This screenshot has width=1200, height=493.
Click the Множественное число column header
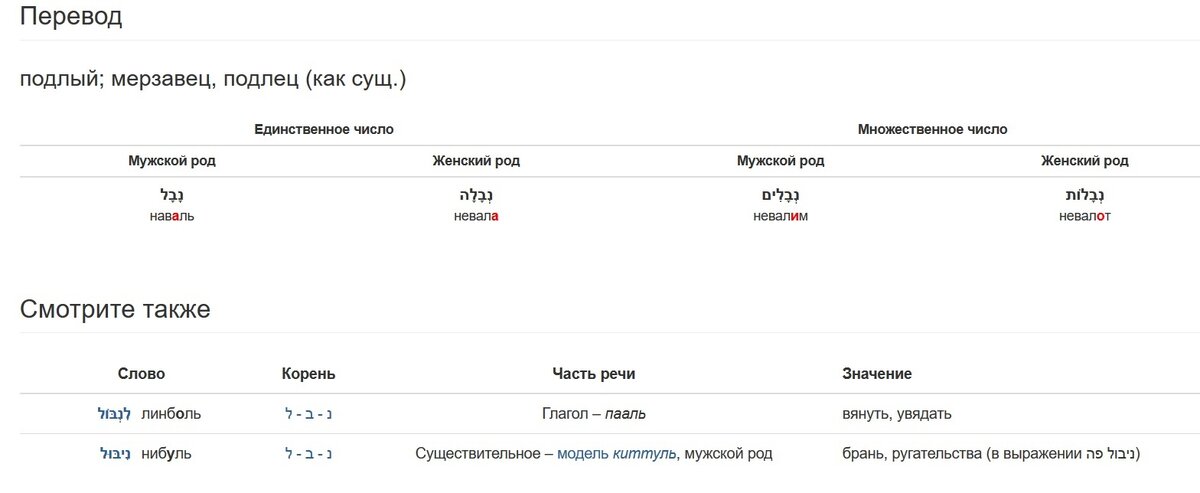[933, 130]
